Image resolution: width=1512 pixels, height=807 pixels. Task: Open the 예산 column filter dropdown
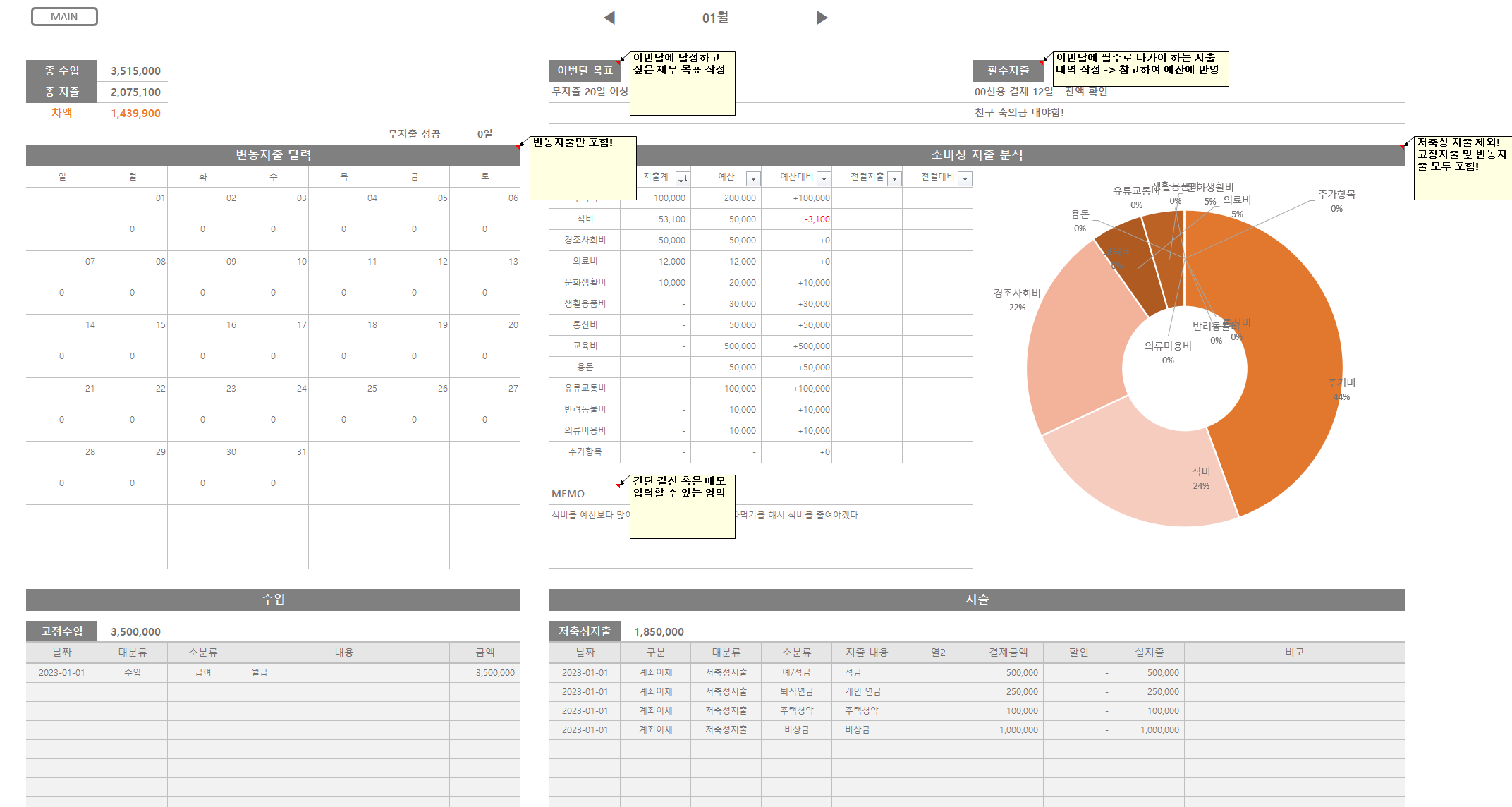pyautogui.click(x=753, y=178)
